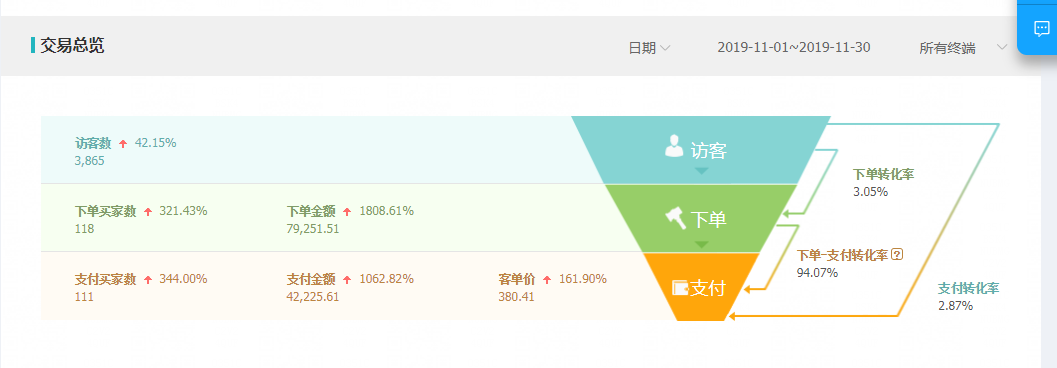1057x368 pixels.
Task: Open the chat message icon
Action: click(x=1041, y=28)
